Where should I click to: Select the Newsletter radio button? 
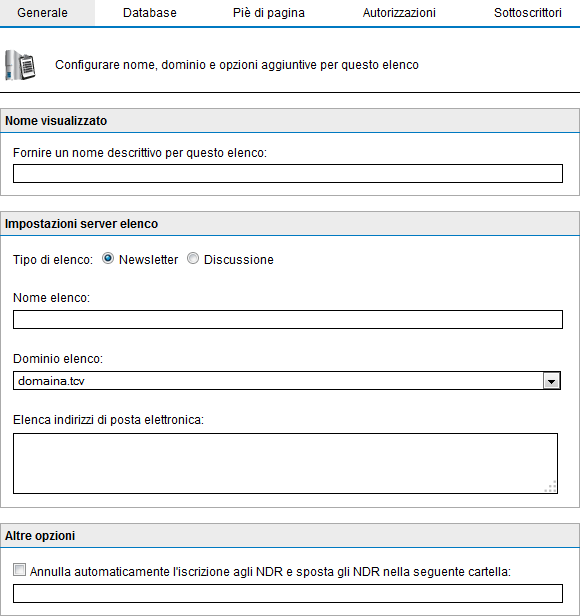[x=108, y=258]
